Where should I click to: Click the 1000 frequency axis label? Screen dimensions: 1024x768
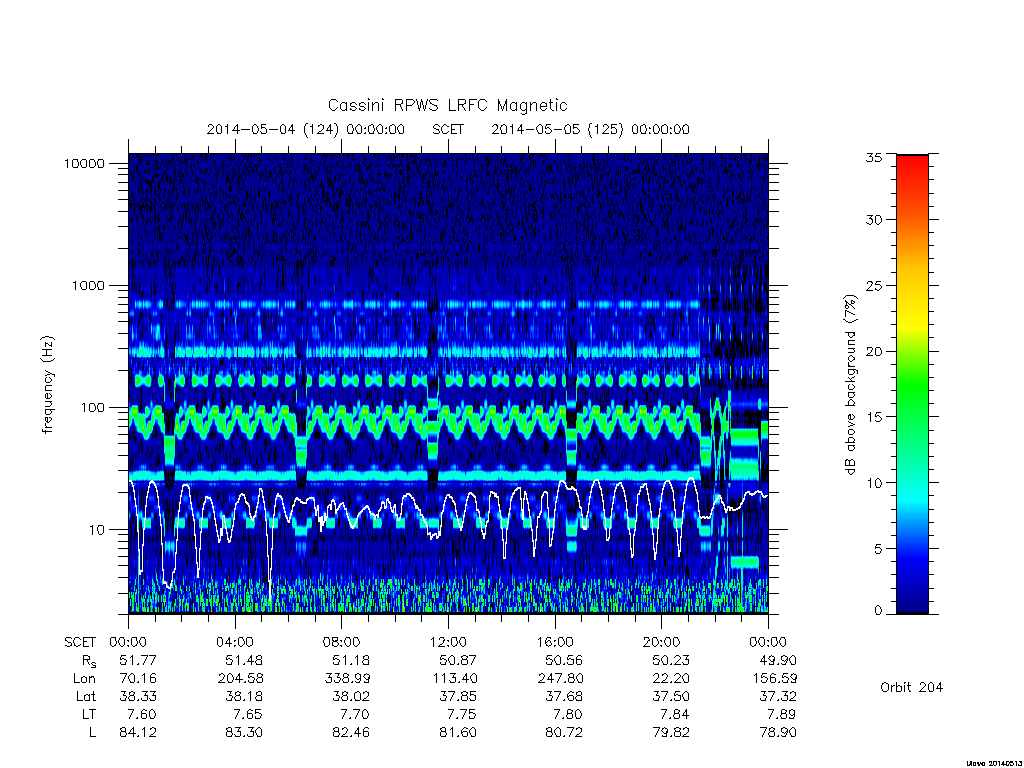click(x=88, y=285)
